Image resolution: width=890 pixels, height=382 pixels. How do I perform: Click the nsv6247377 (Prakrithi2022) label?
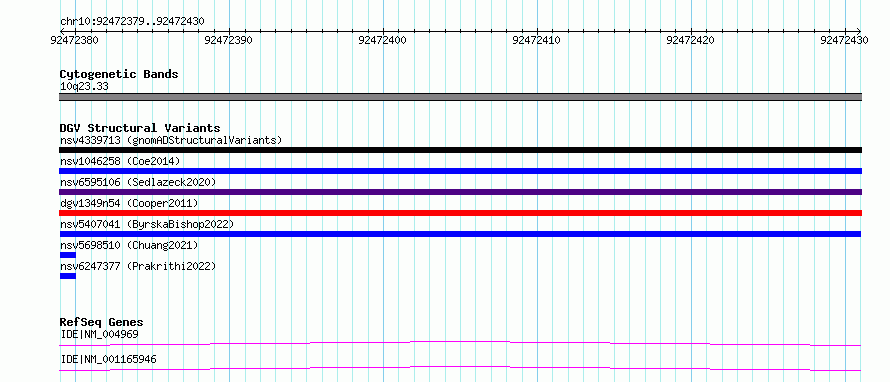[x=138, y=266]
